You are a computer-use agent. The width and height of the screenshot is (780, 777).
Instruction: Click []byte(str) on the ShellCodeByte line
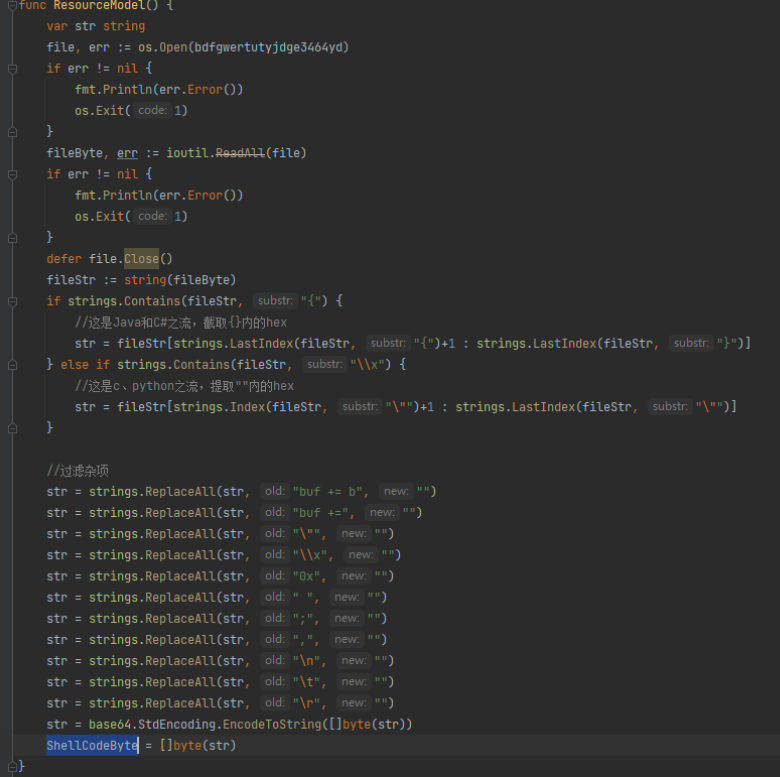pyautogui.click(x=198, y=745)
